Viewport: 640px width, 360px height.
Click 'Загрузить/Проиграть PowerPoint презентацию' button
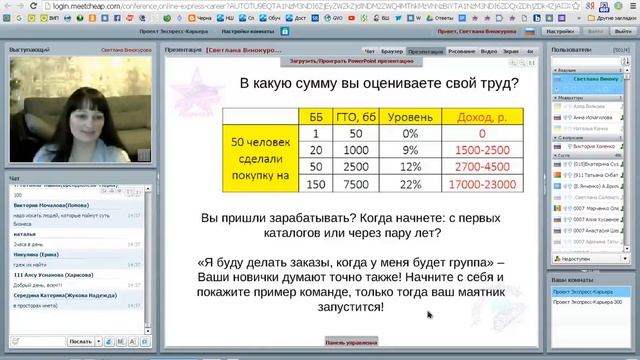click(351, 61)
